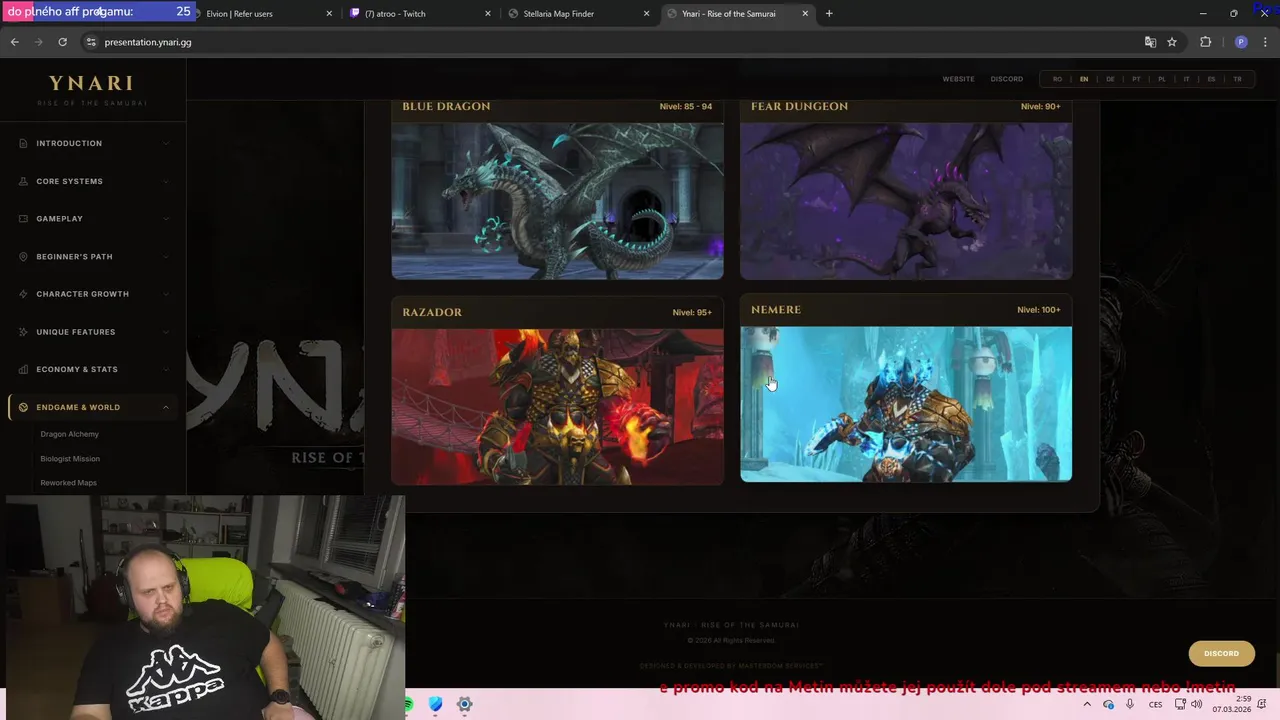Switch site language to IT
1280x720 pixels.
point(1186,79)
